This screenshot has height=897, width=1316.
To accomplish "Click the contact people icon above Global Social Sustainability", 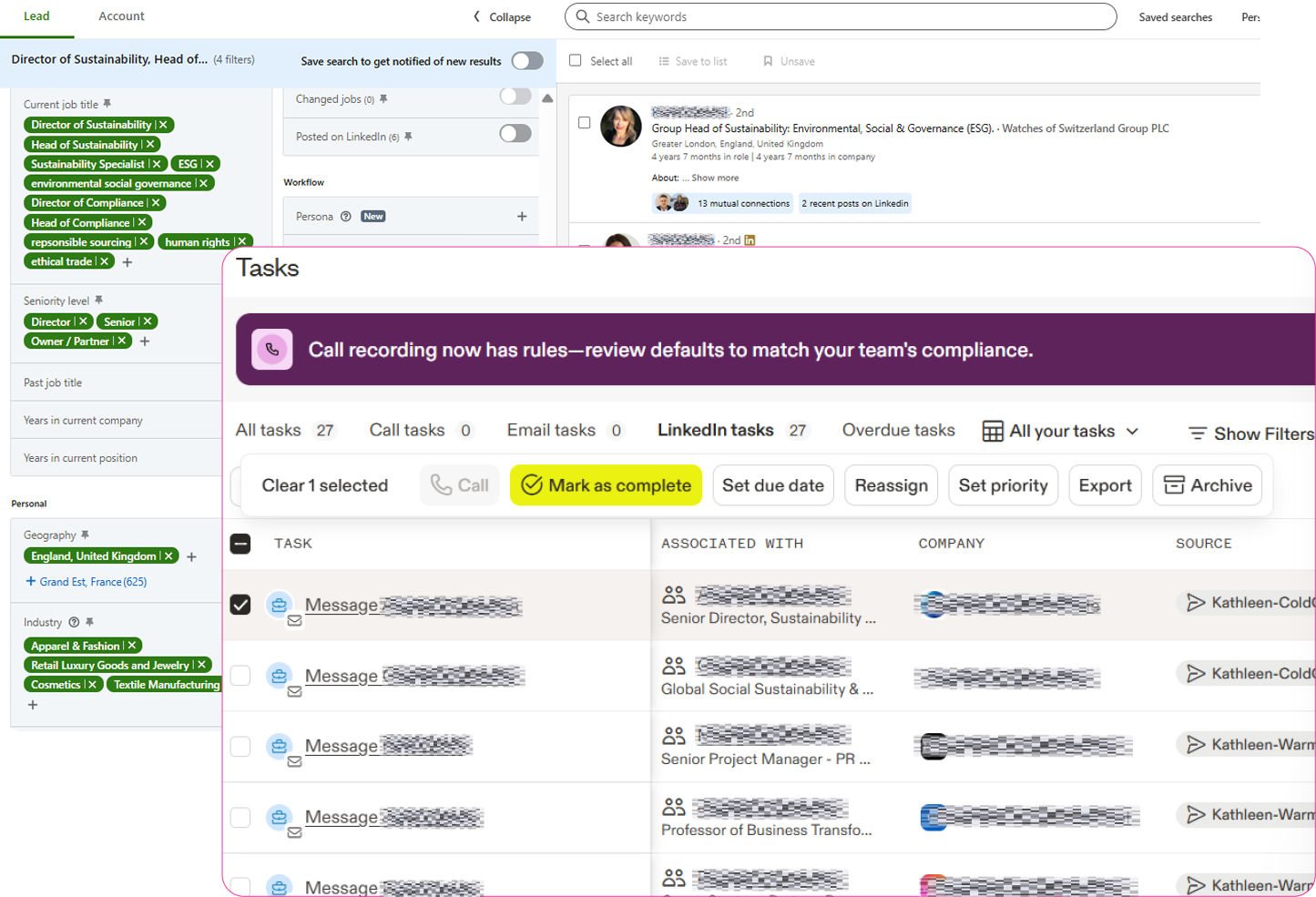I will click(x=674, y=666).
